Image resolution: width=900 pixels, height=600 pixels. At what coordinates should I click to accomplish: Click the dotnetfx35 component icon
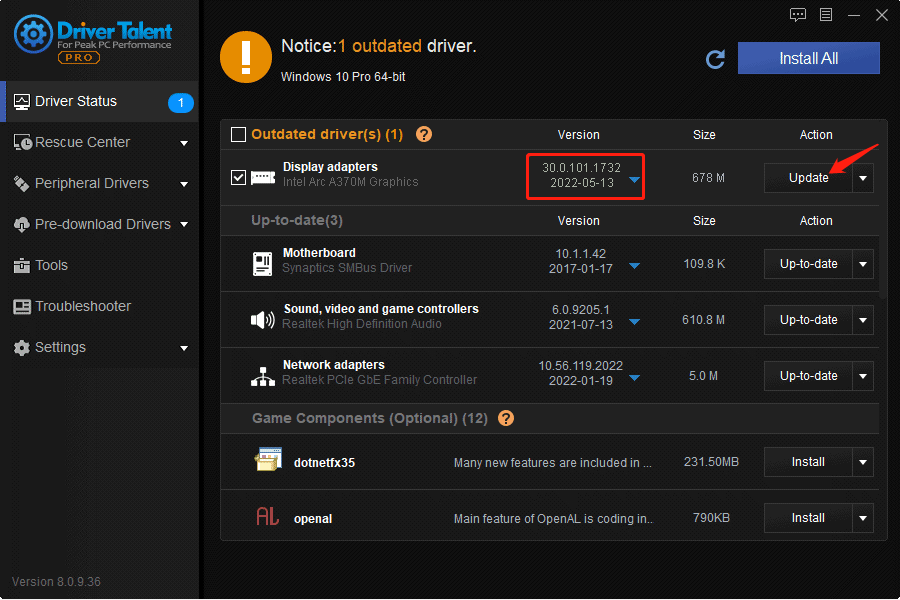[x=268, y=459]
